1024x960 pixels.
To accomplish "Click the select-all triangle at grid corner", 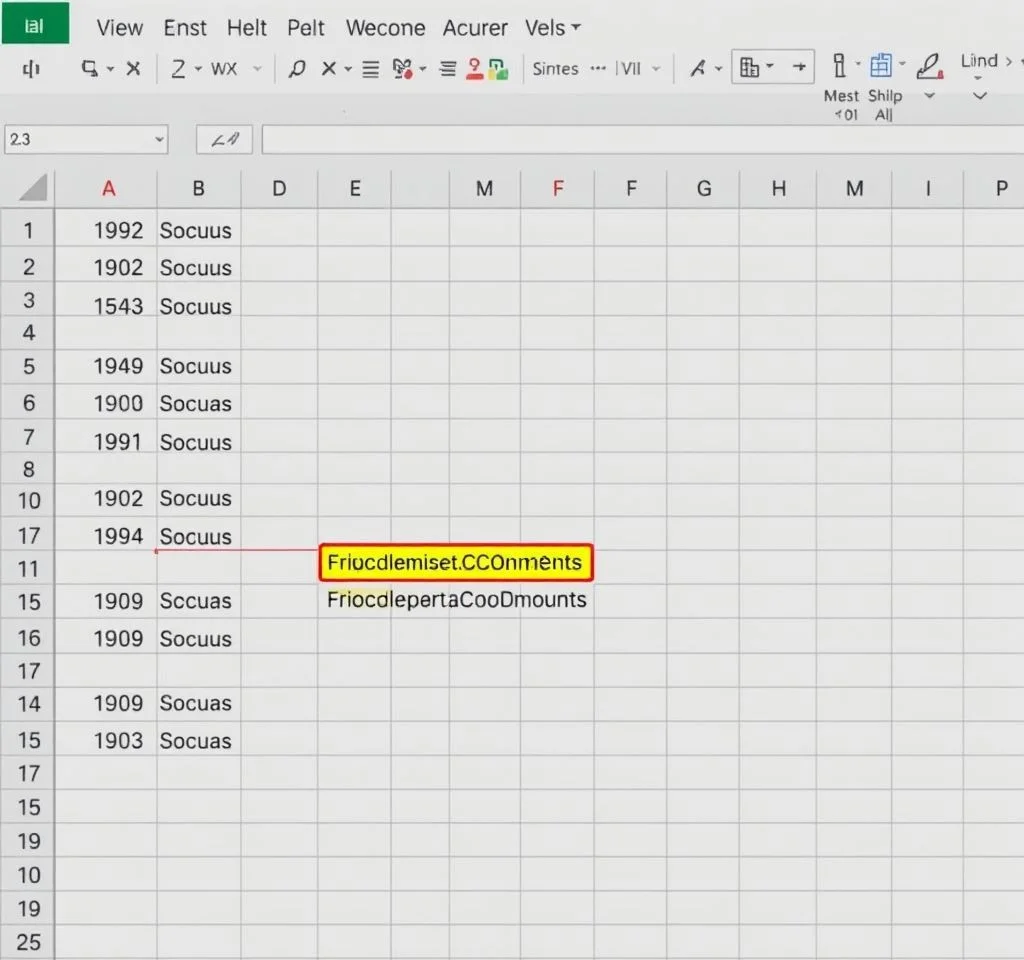I will tap(32, 188).
